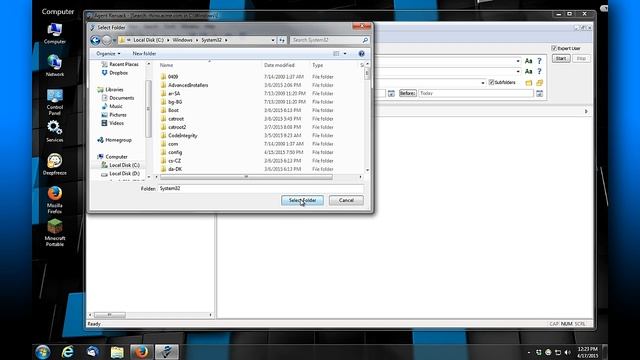
Task: Open the second search field dropdown in Agent Ransack
Action: [518, 71]
